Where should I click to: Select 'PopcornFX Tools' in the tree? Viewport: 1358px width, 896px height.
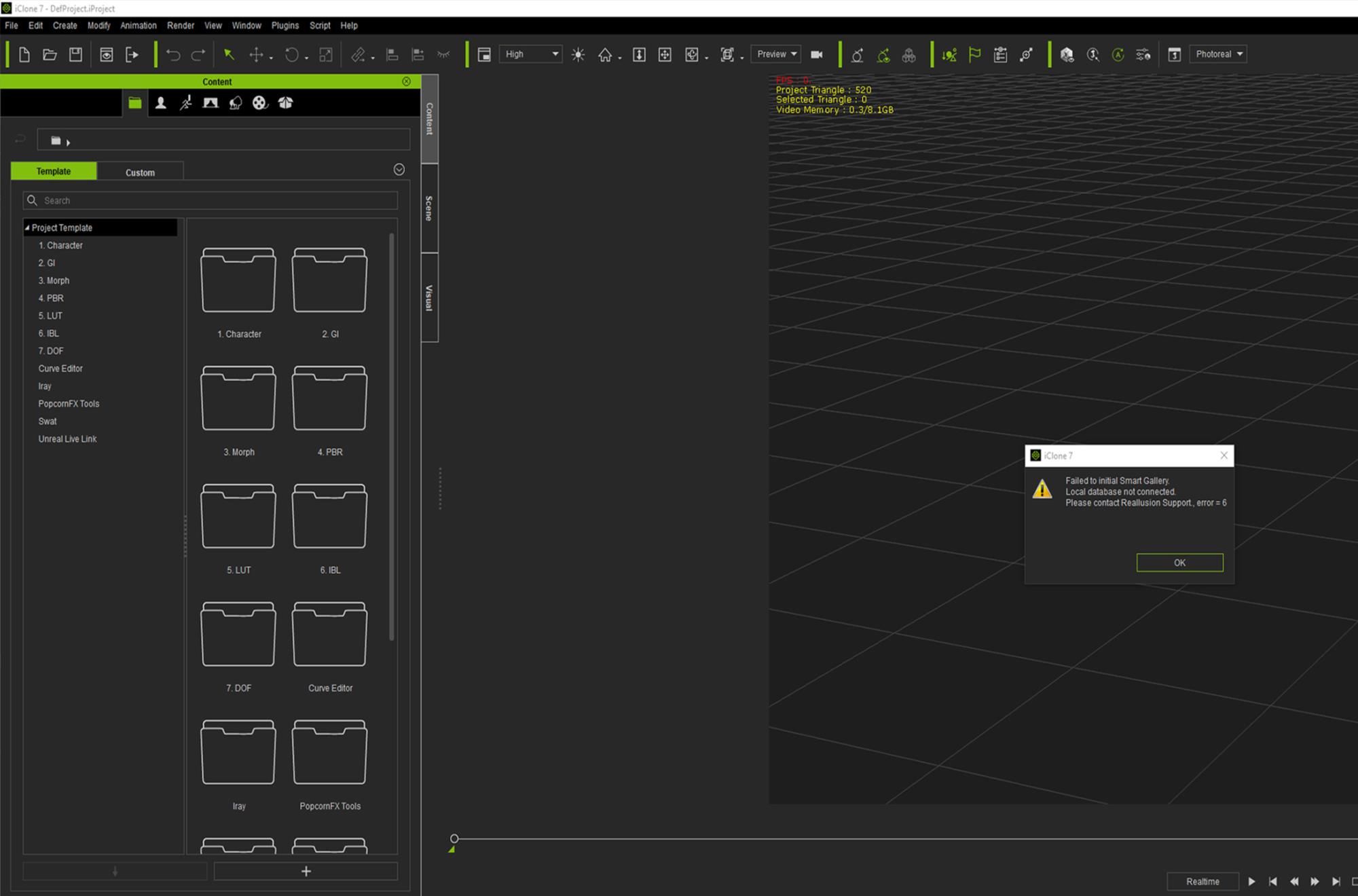coord(69,404)
